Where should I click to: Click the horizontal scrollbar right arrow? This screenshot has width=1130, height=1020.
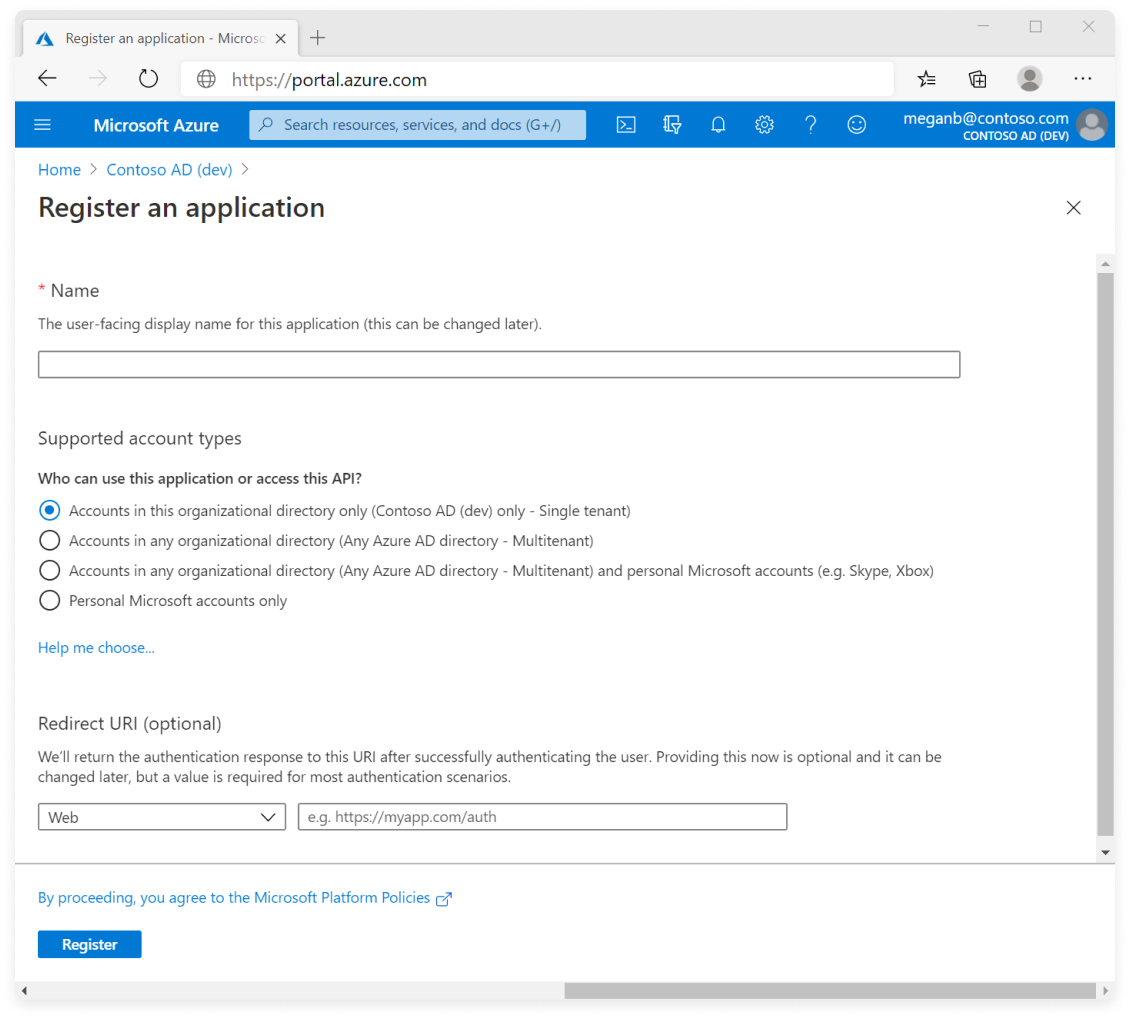(1104, 990)
